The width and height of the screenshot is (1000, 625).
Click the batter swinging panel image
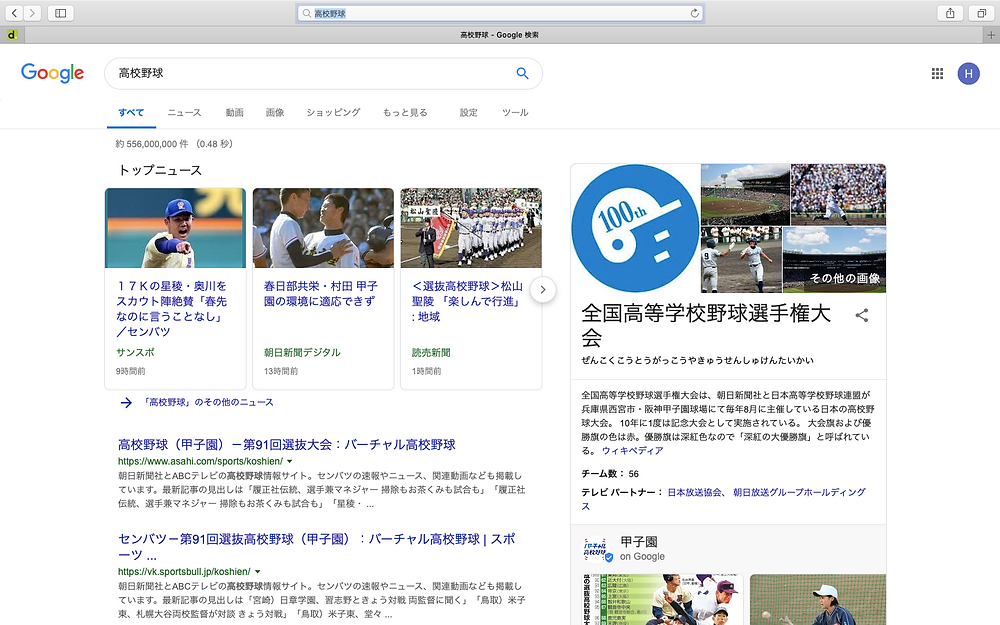coord(838,195)
